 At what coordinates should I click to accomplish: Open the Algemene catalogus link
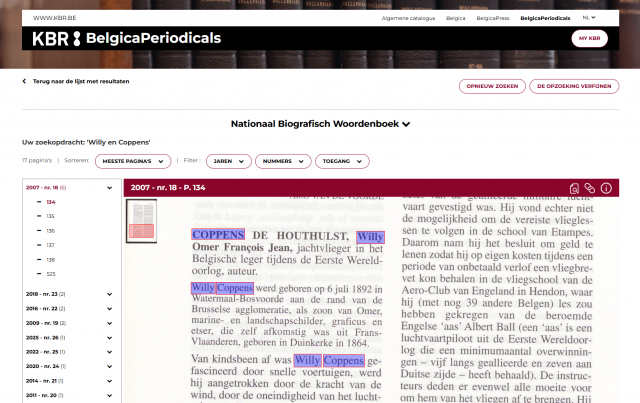tap(408, 18)
